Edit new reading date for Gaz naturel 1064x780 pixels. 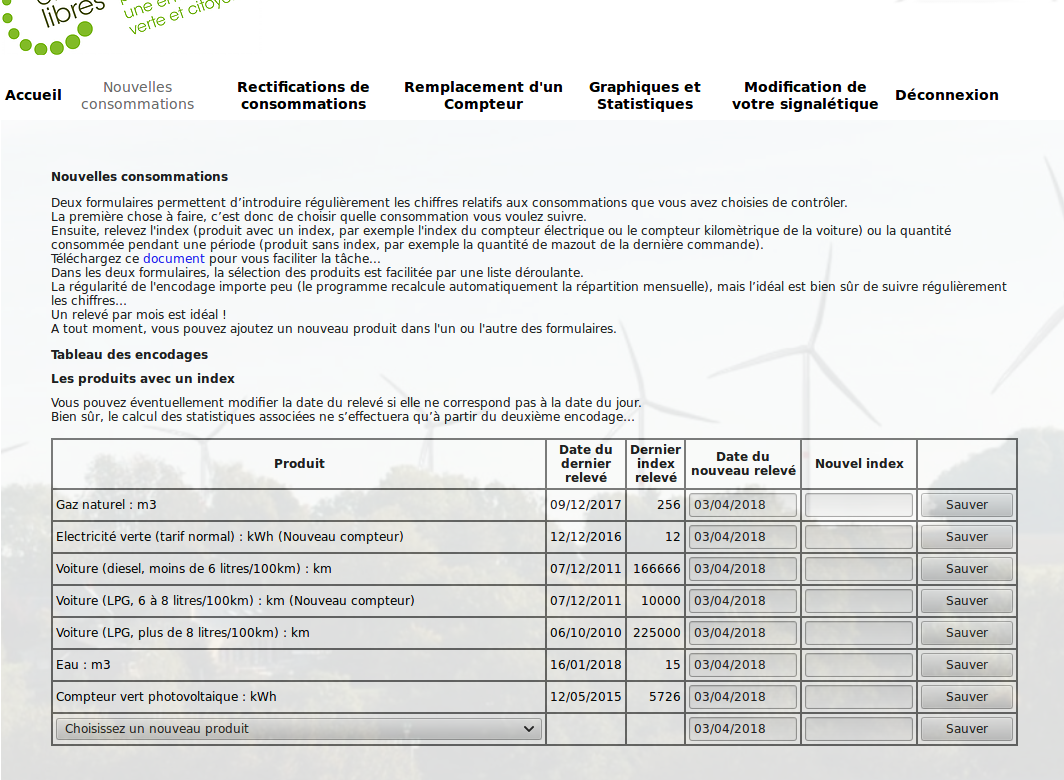click(743, 505)
